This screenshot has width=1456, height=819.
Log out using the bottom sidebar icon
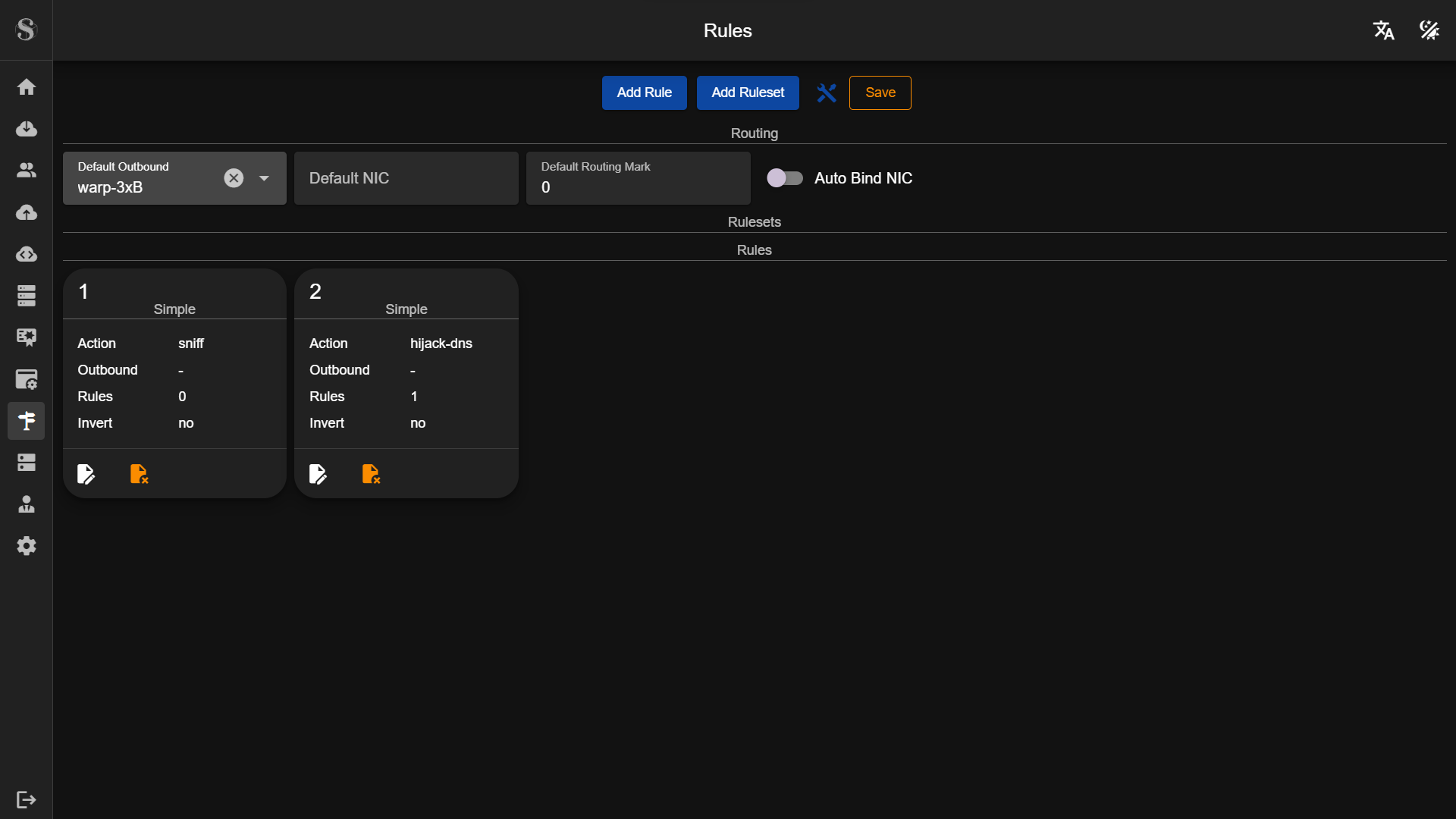(26, 800)
